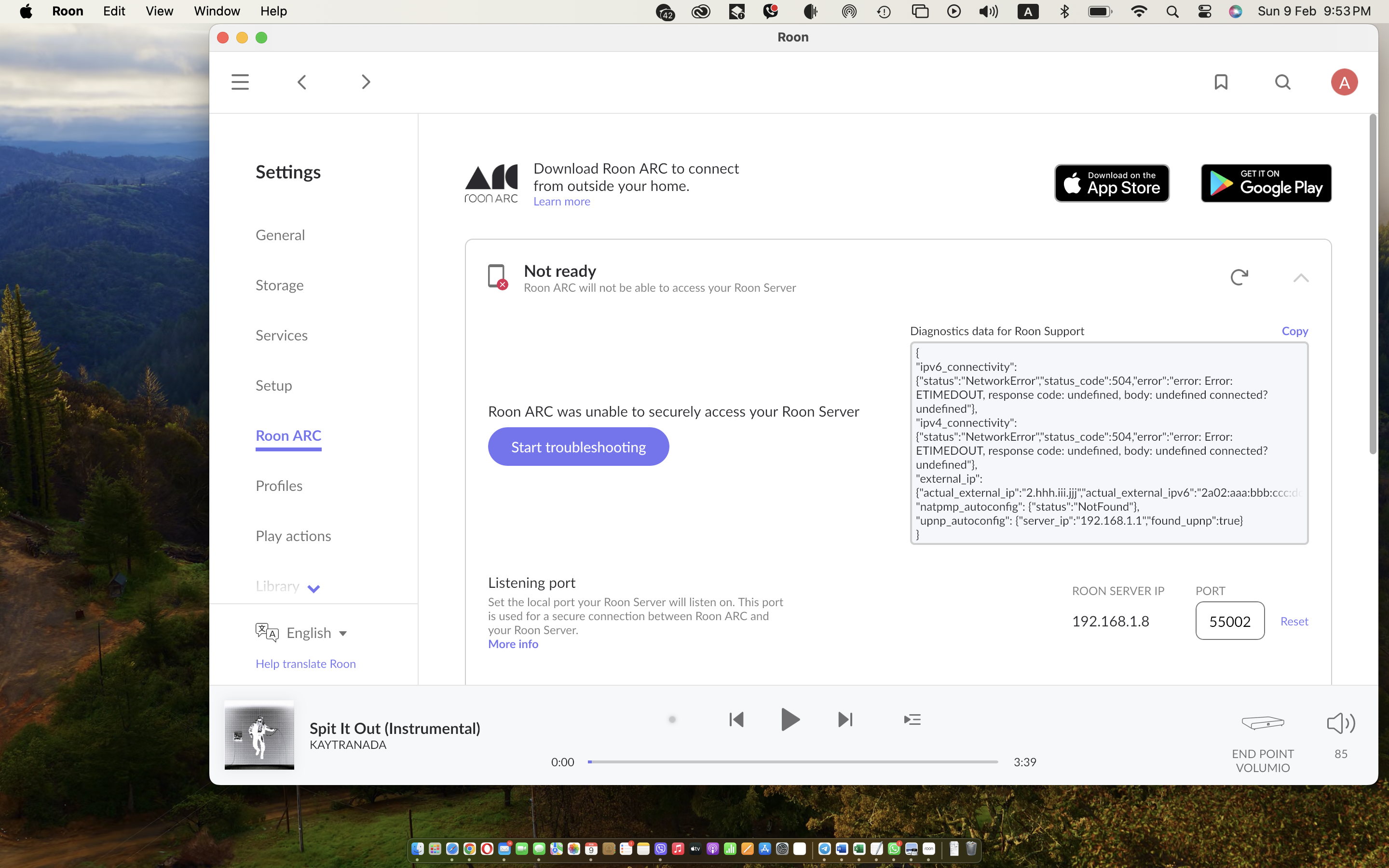Collapse the Not ready panel chevron

click(1301, 278)
